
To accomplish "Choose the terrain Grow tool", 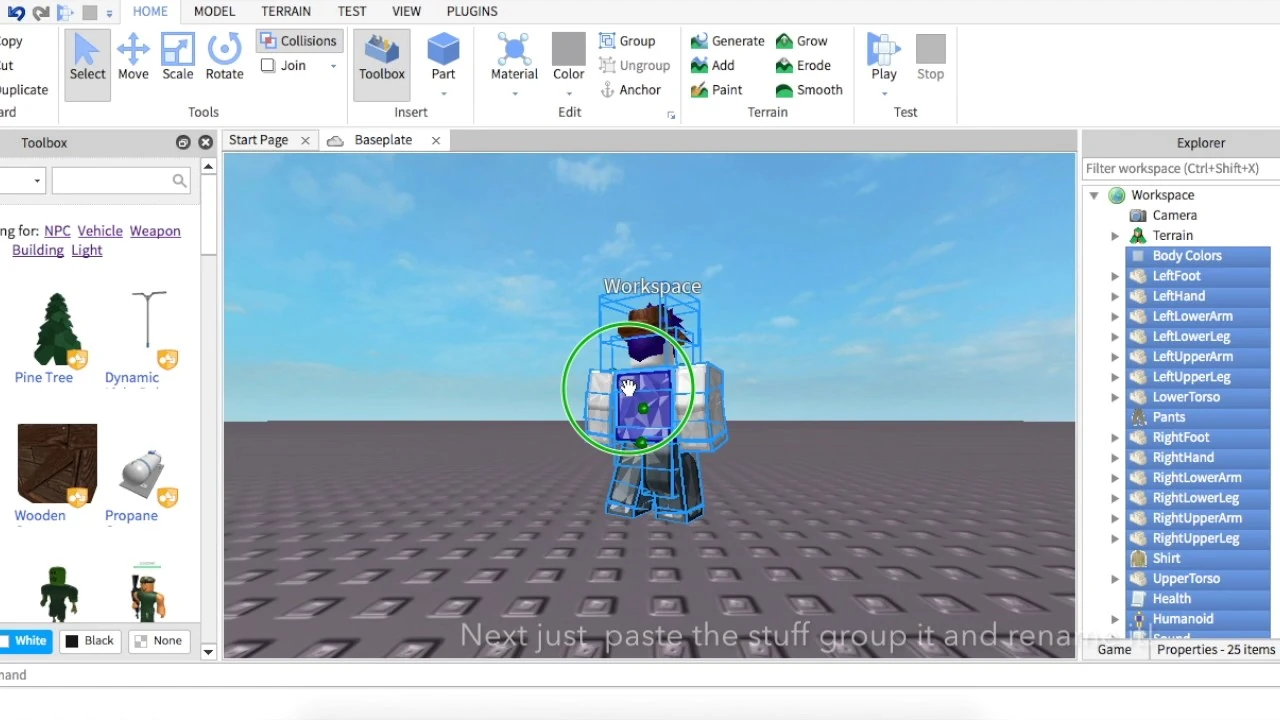I will 802,41.
